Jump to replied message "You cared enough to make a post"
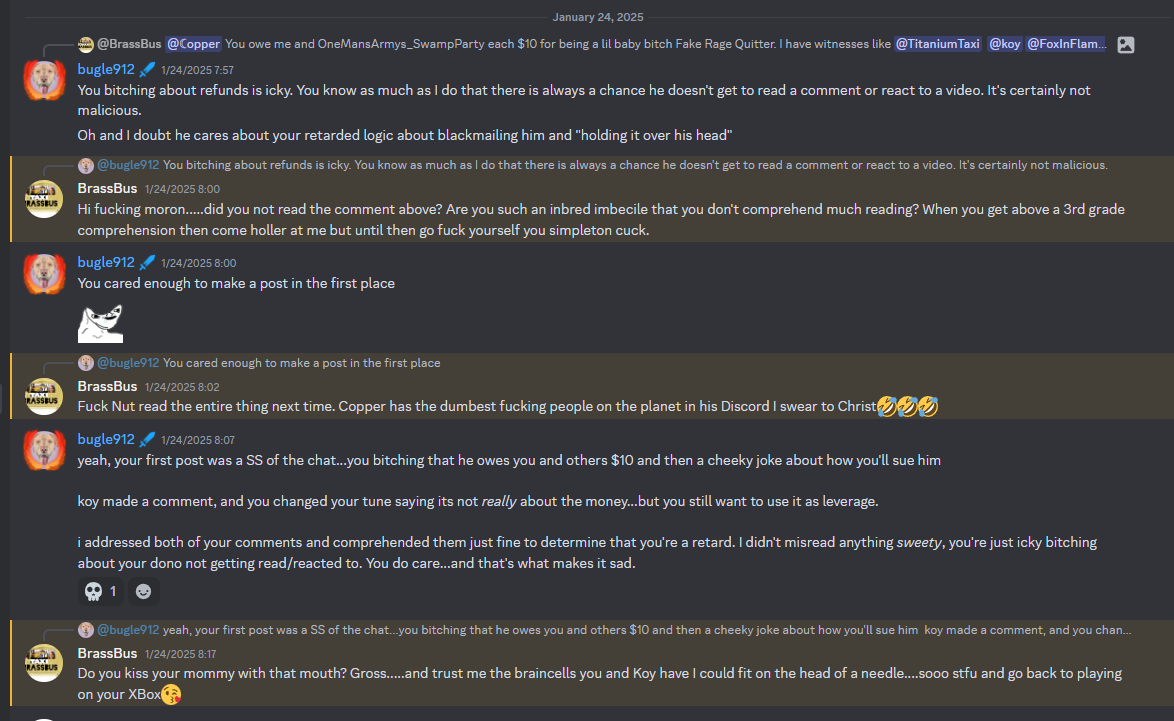The height and width of the screenshot is (721, 1174). tap(301, 363)
